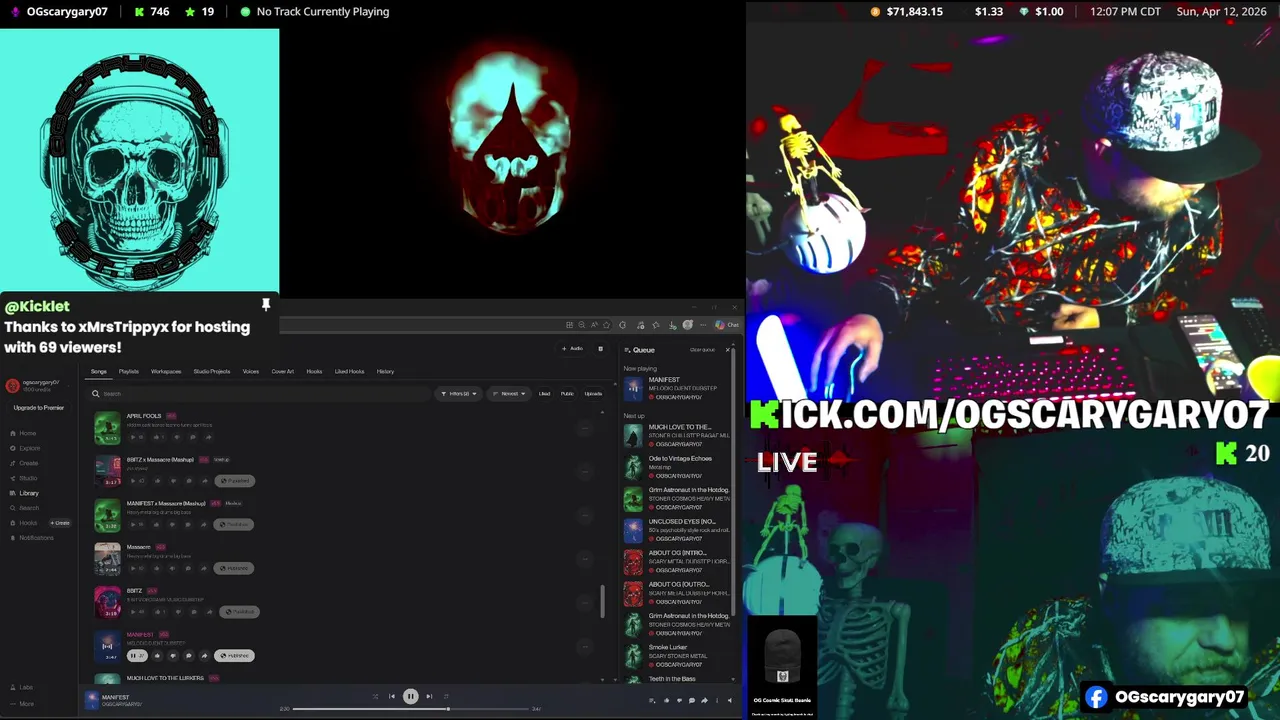Open the Newest sort dropdown
1280x720 pixels.
pyautogui.click(x=509, y=393)
